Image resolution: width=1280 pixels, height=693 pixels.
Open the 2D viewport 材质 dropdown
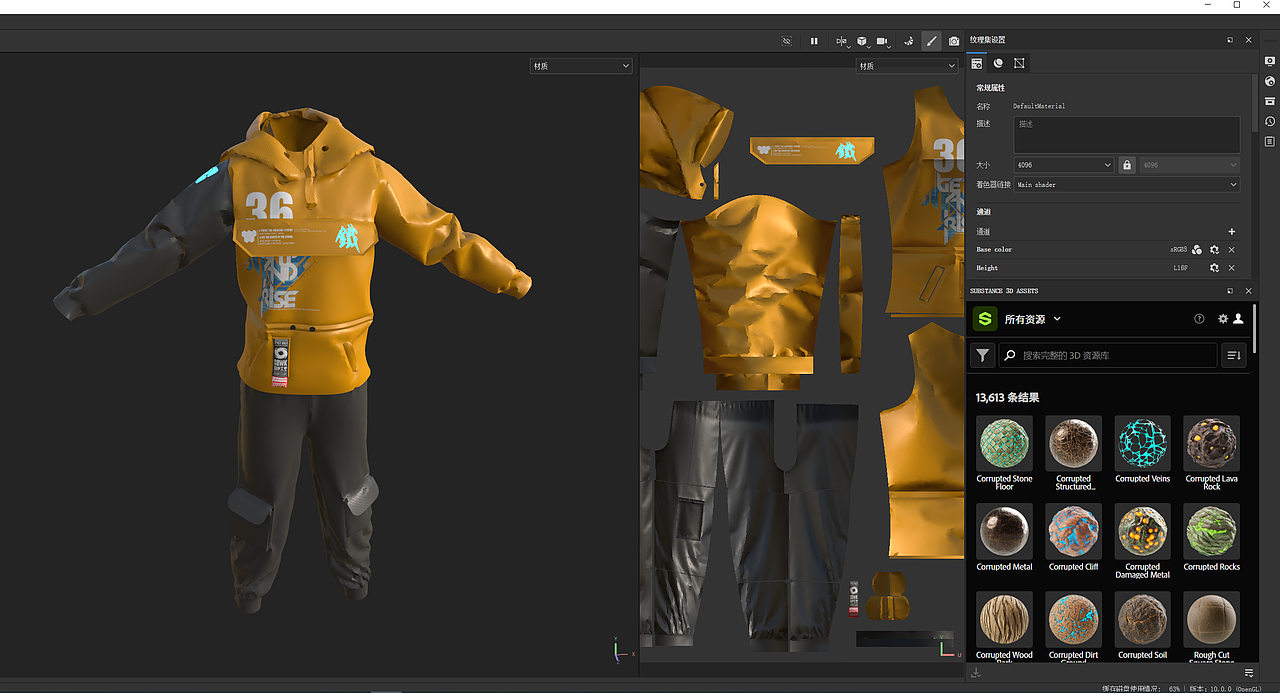[x=907, y=66]
